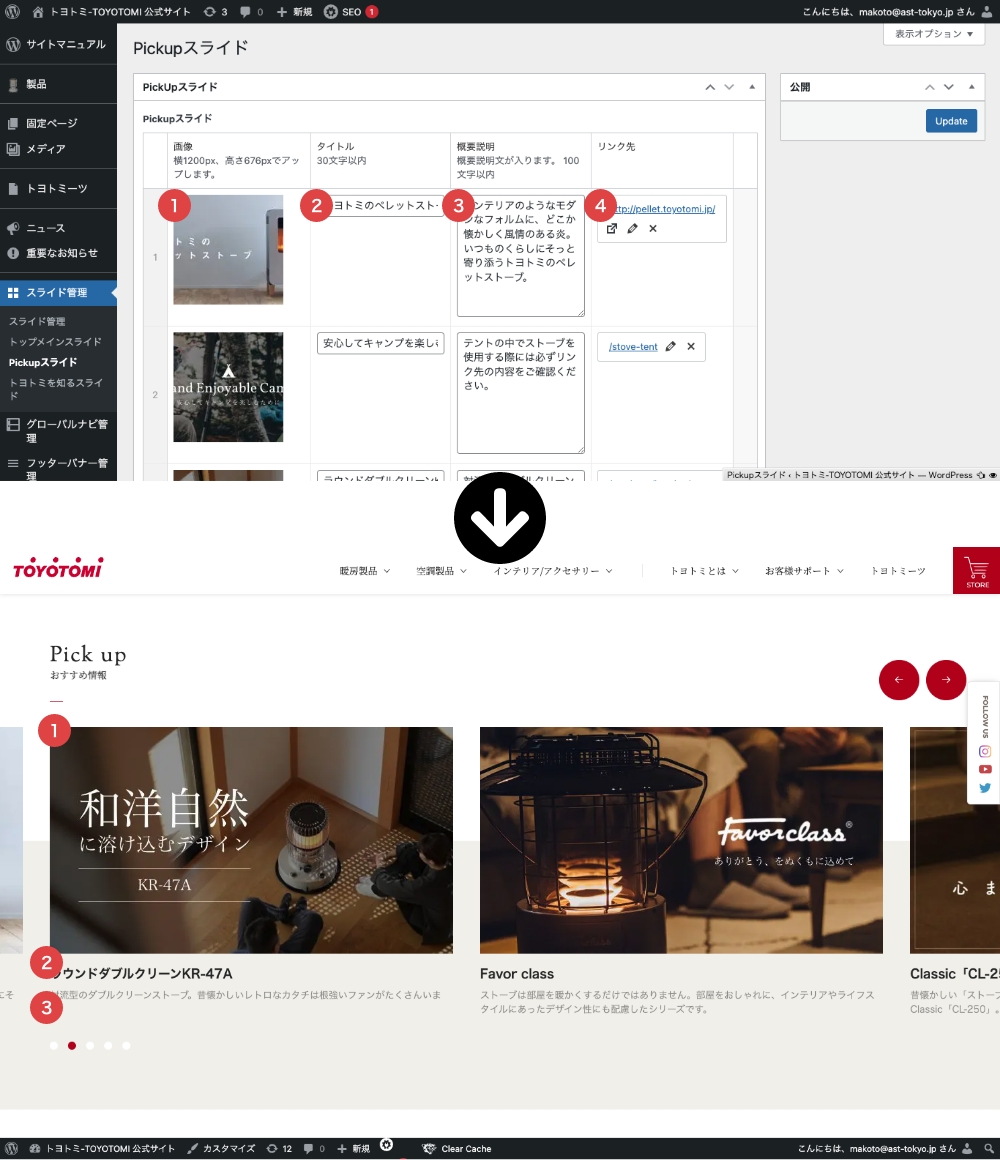This screenshot has height=1160, width=1000.
Task: Edit title field 安心してキャンプを楽し
Action: (x=380, y=343)
